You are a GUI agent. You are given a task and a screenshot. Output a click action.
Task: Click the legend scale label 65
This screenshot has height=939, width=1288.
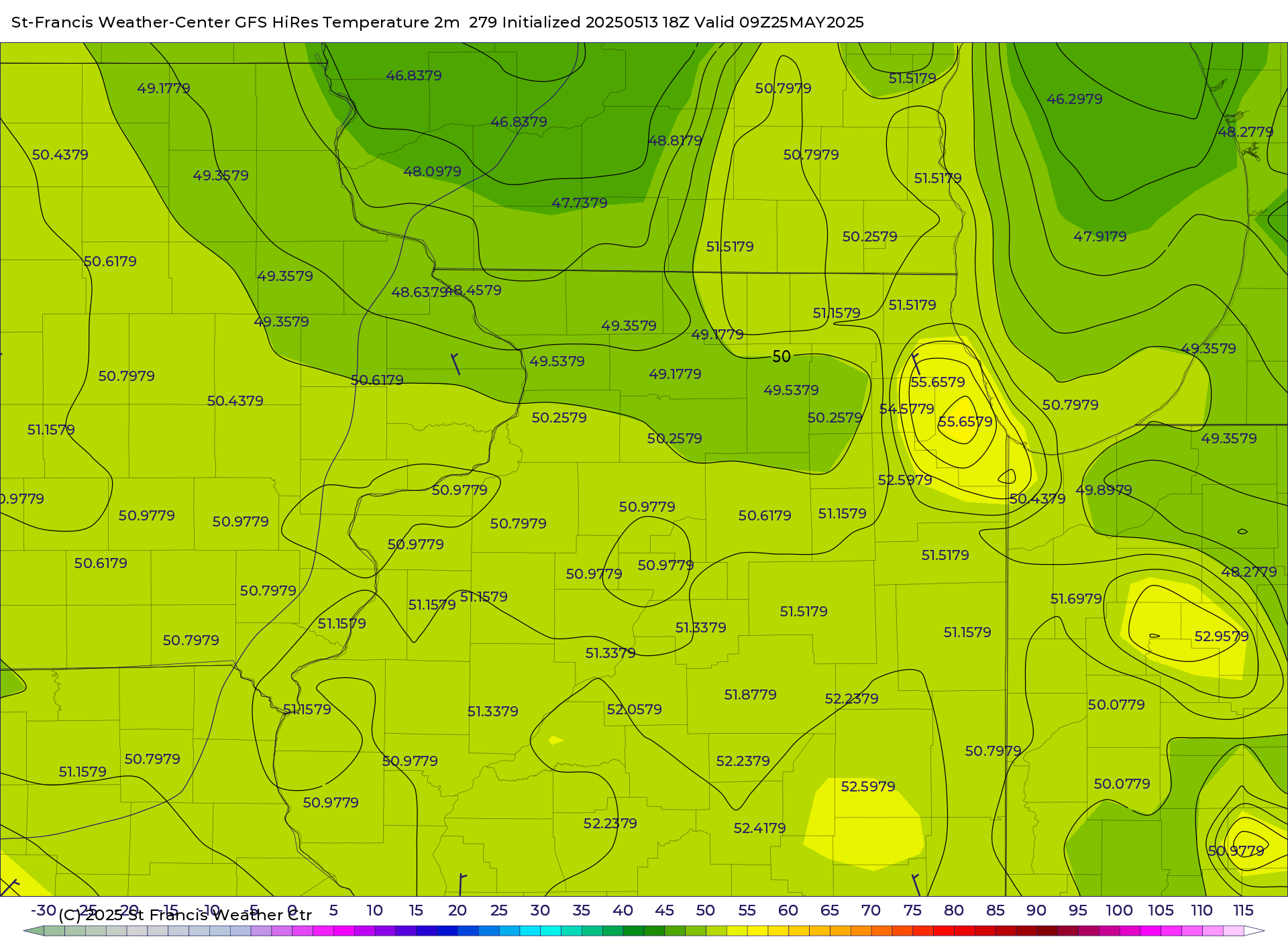pos(829,911)
